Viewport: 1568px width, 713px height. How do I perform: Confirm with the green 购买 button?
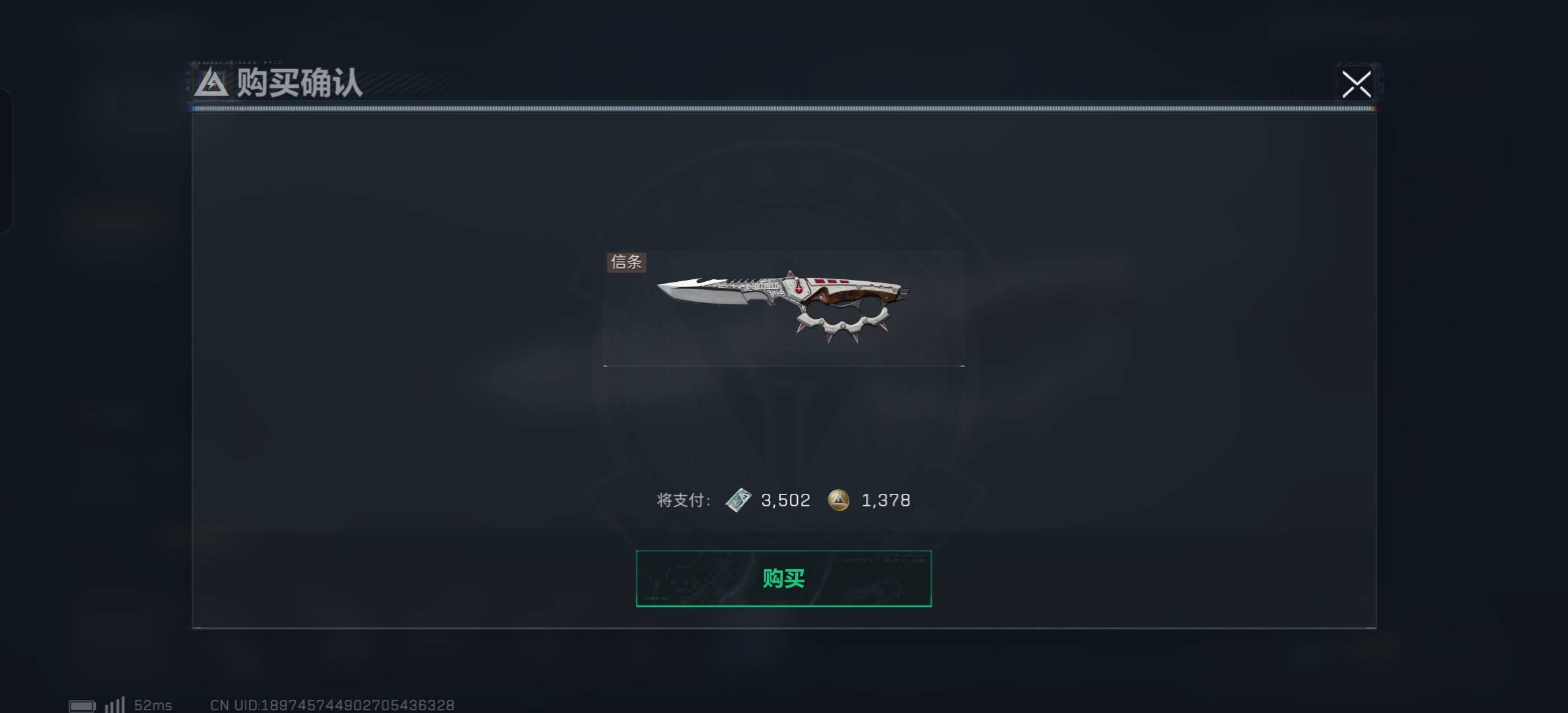coord(783,578)
